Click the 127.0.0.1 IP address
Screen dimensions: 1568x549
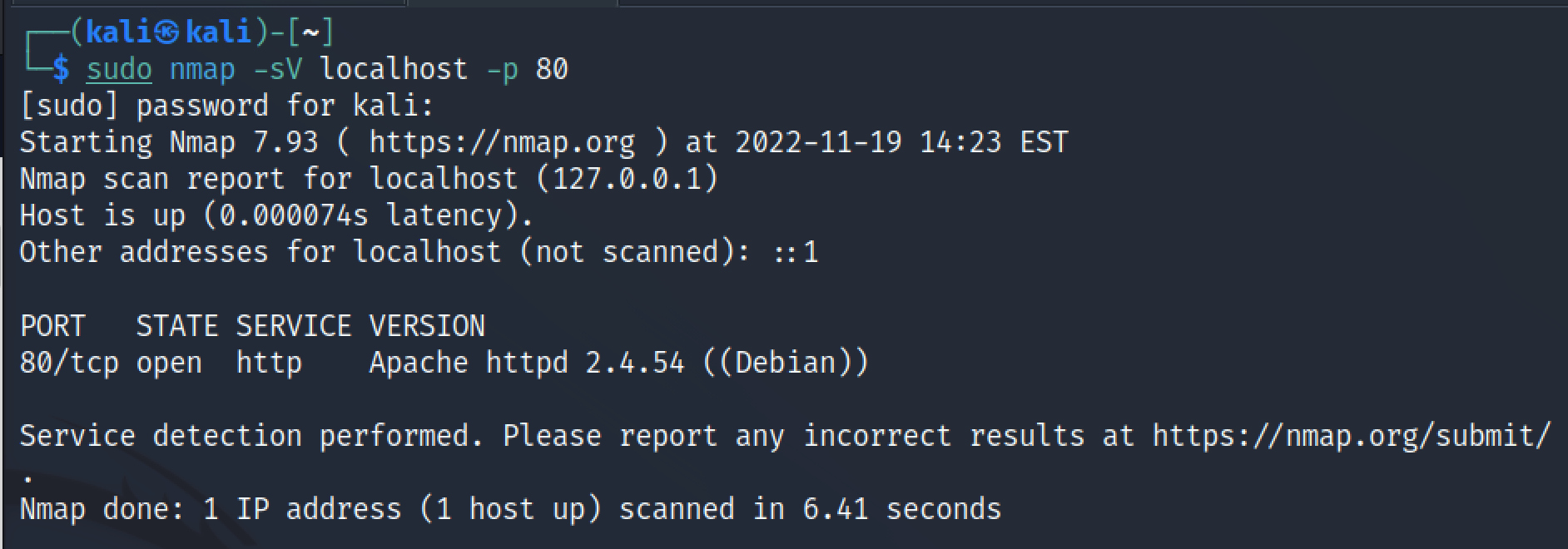point(628,179)
